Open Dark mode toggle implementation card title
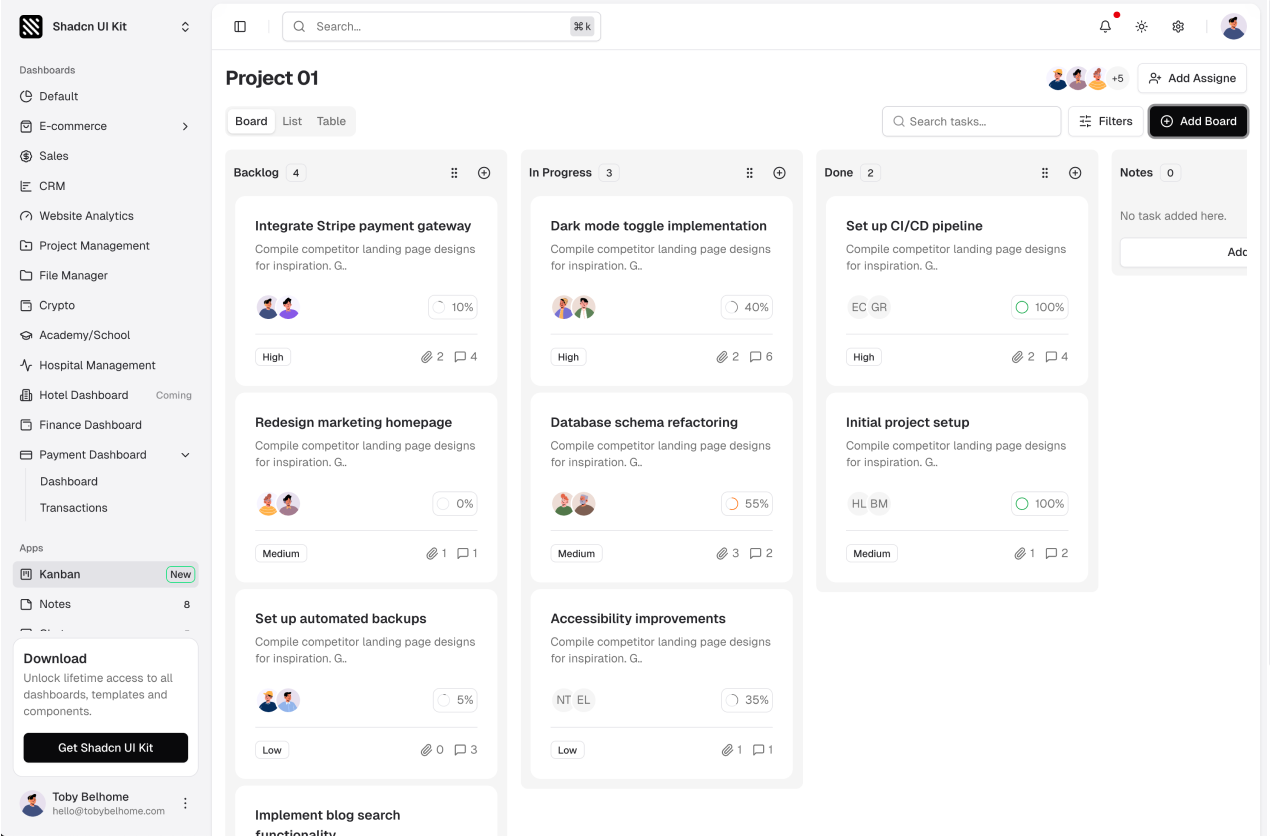Screen dimensions: 1270x836 [x=658, y=226]
